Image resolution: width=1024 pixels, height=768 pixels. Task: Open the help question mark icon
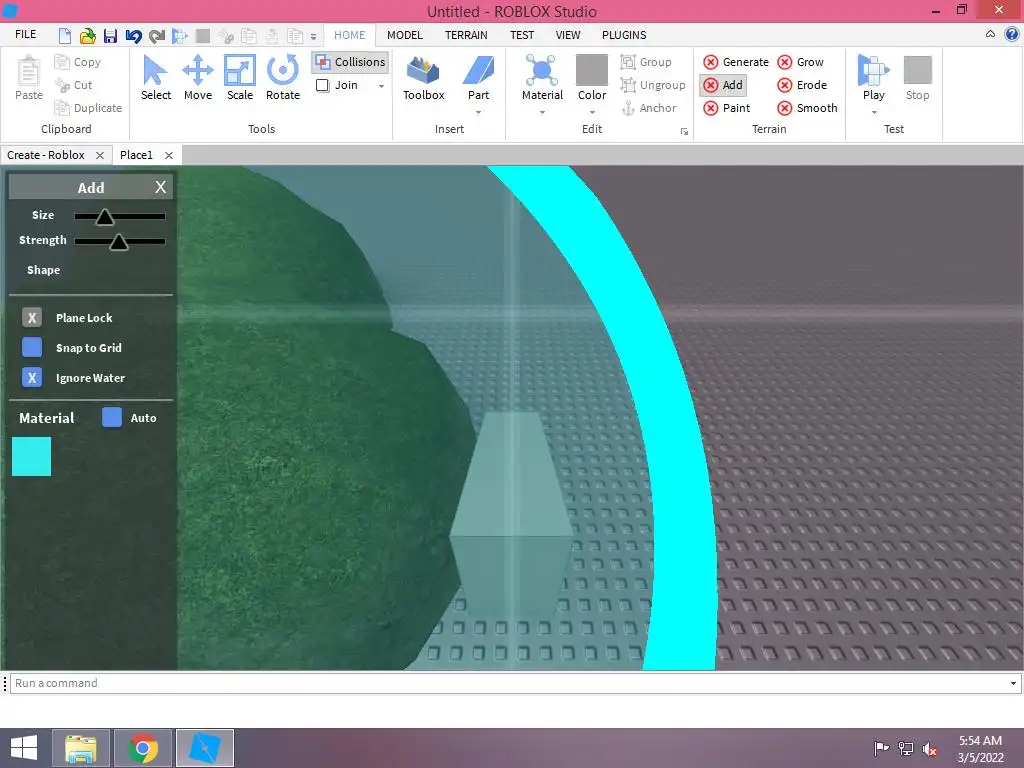click(1012, 34)
